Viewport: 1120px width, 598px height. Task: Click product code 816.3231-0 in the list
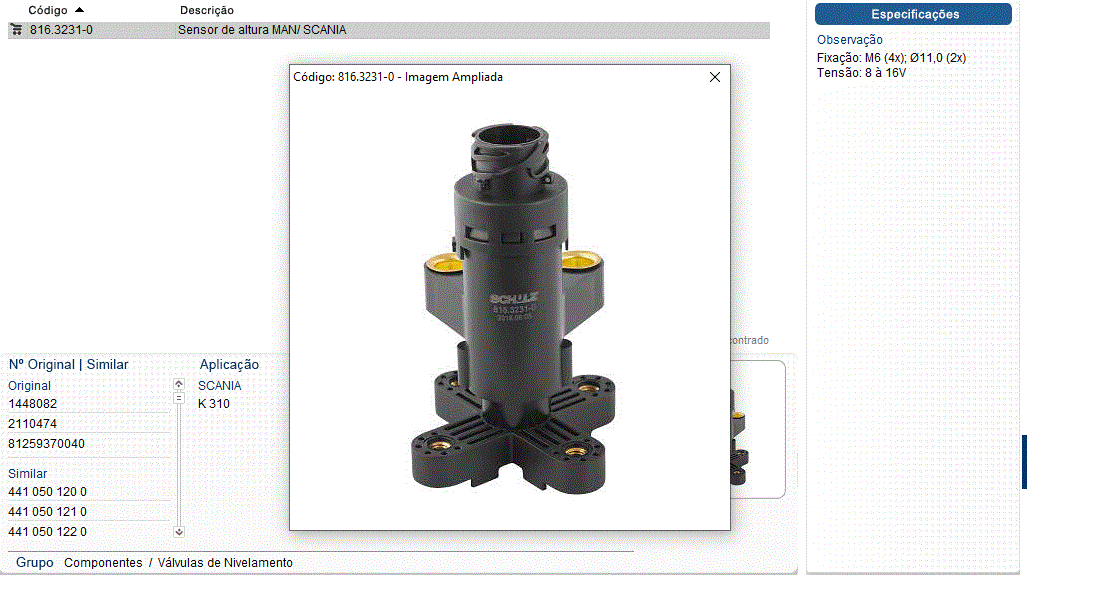tap(61, 30)
